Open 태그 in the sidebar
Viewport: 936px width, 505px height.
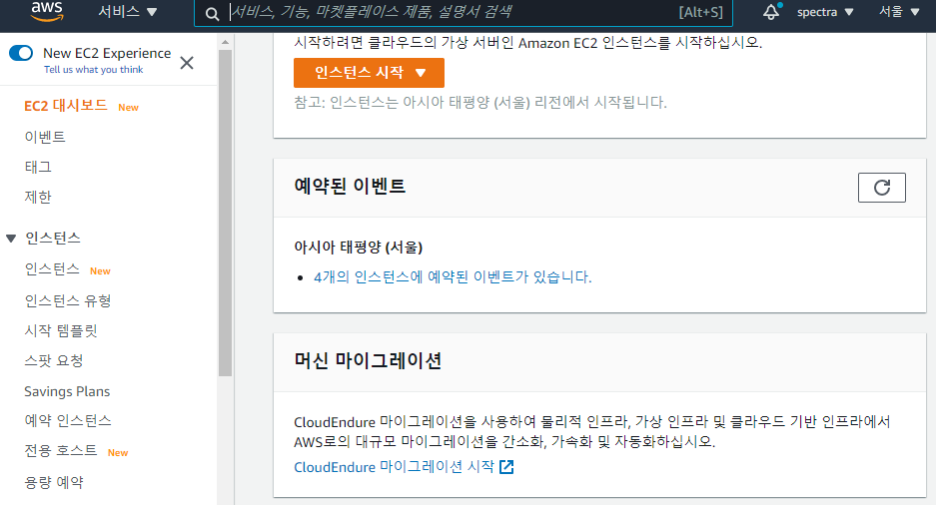(38, 167)
